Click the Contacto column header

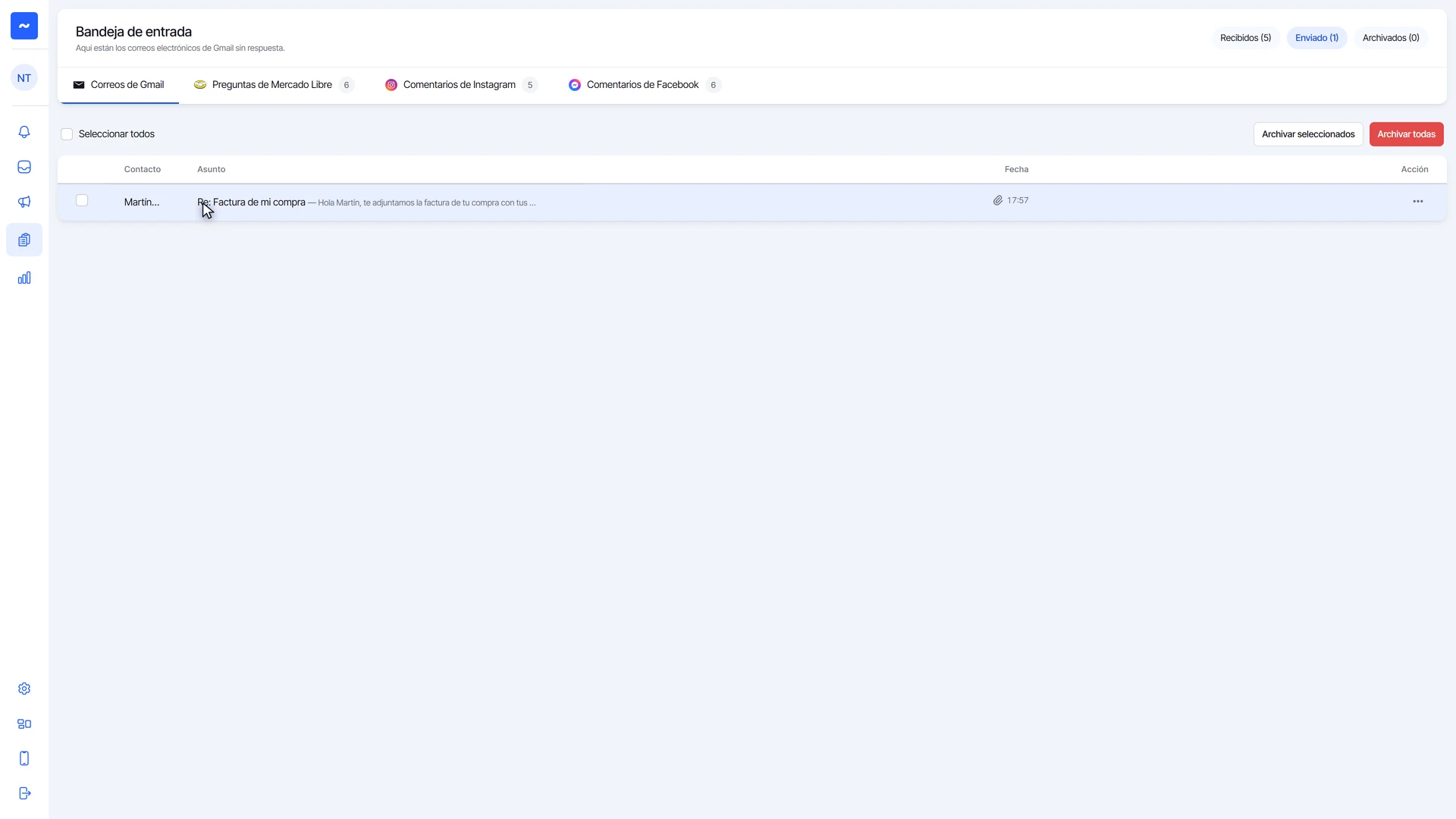[143, 169]
